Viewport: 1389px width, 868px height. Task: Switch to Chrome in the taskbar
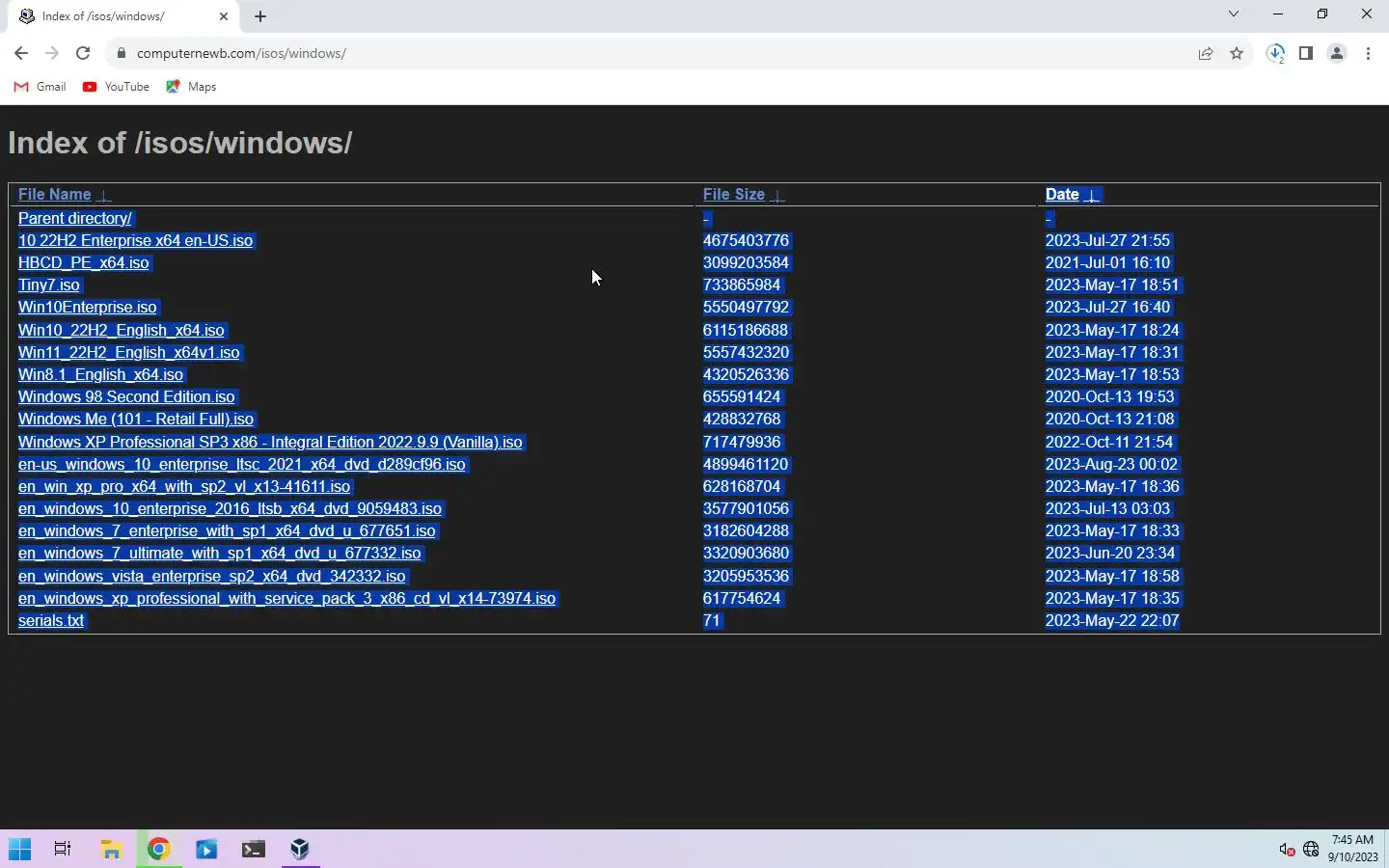(159, 850)
